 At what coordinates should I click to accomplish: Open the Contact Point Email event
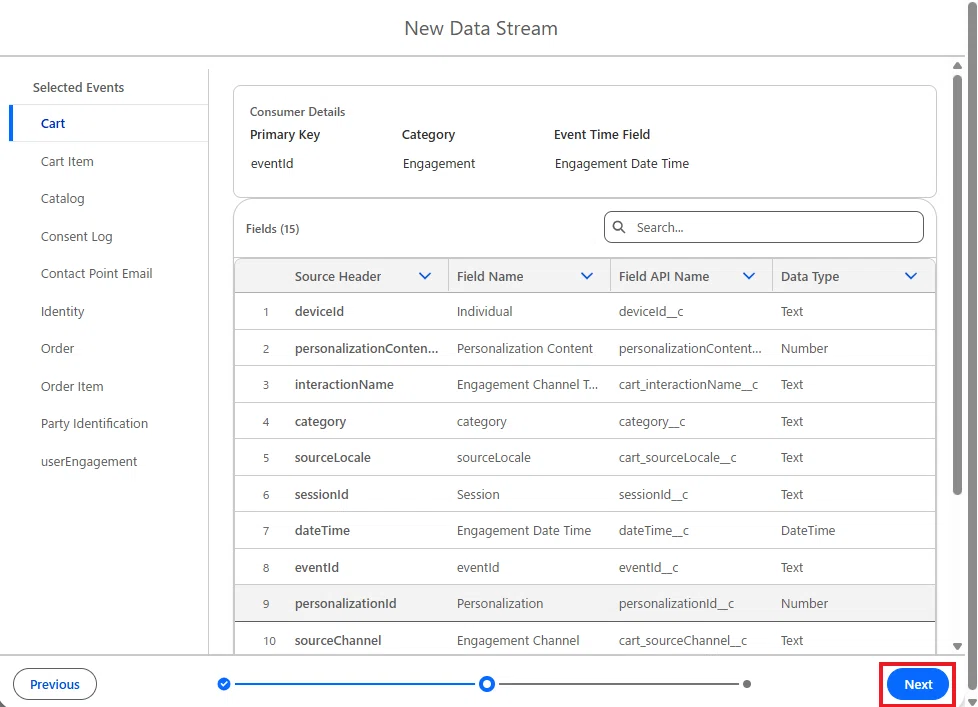97,274
